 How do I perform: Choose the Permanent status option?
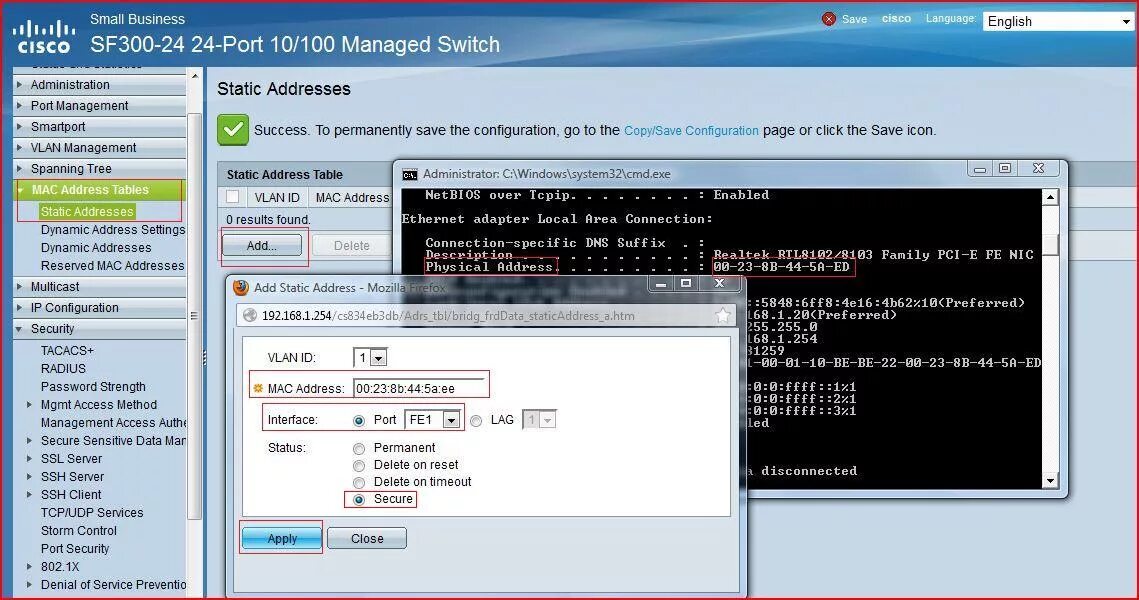tap(359, 449)
